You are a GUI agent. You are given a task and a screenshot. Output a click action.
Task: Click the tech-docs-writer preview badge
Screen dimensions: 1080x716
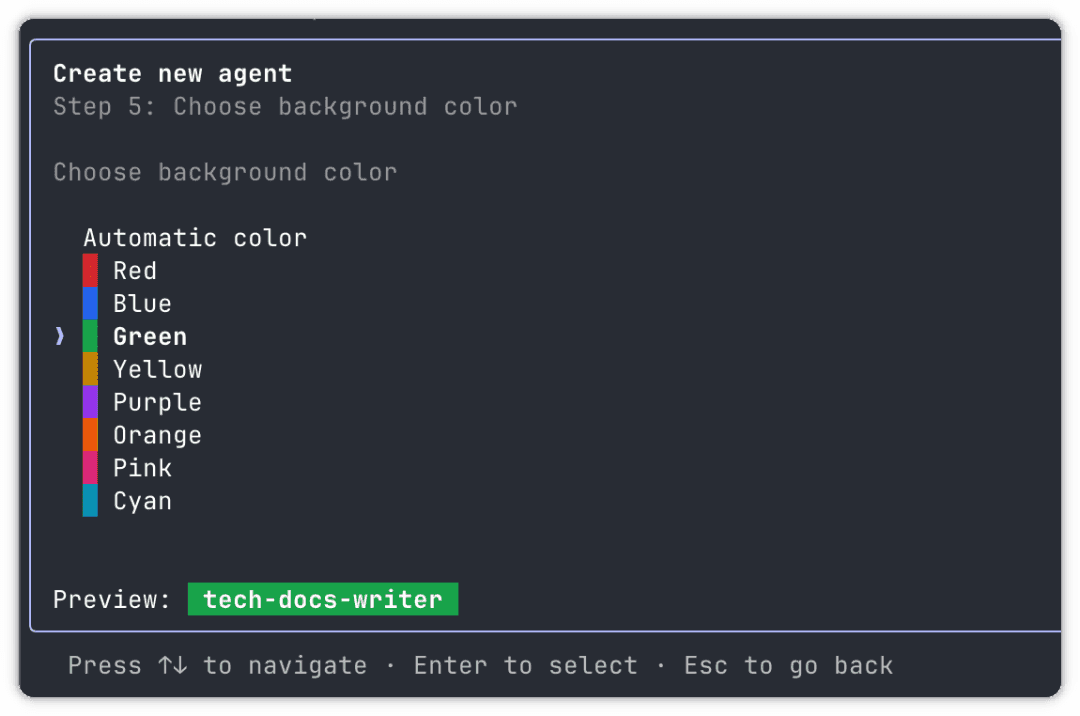pyautogui.click(x=322, y=600)
